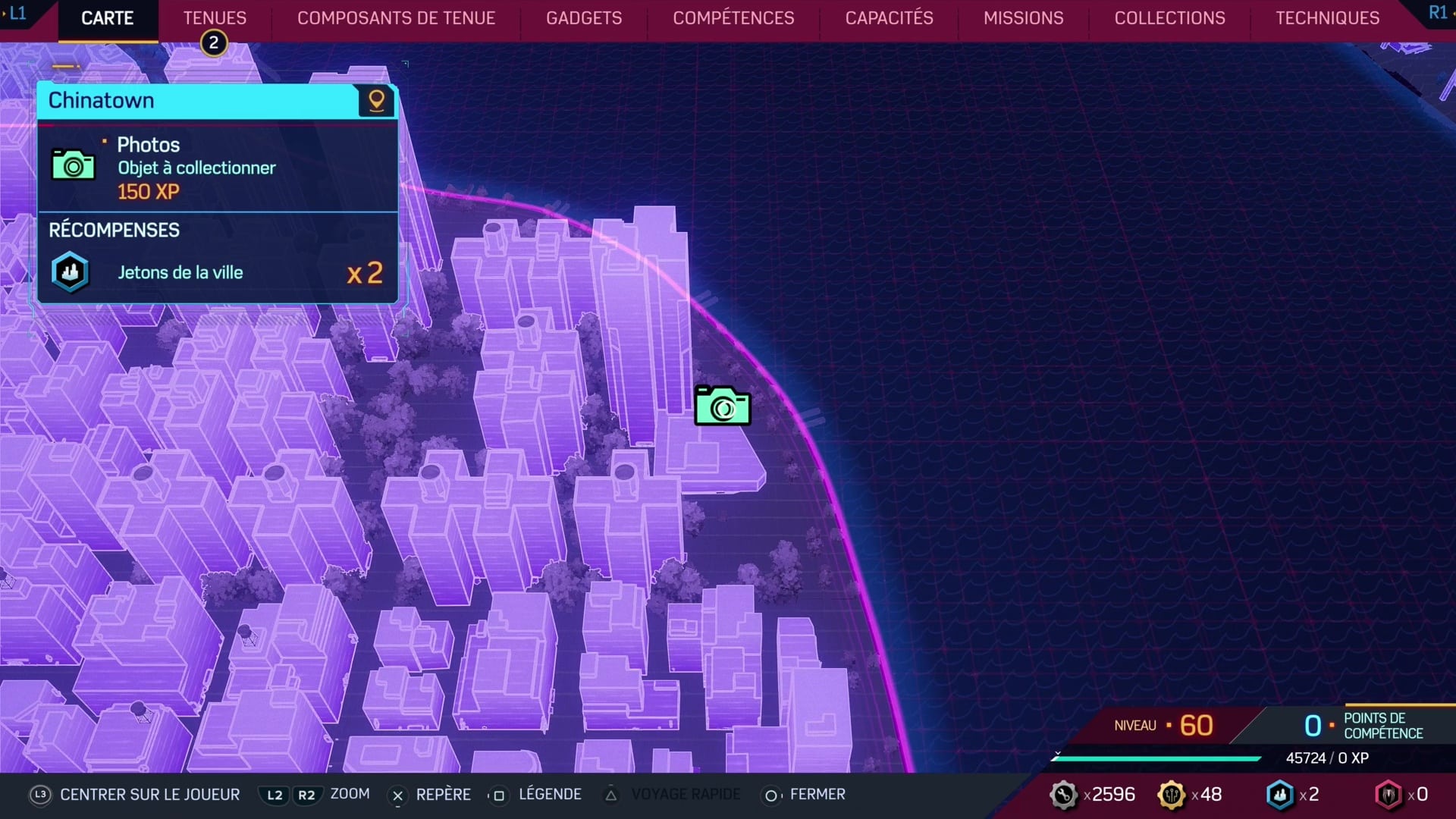Click the Chinatown location pin icon
1456x819 pixels.
(x=377, y=100)
